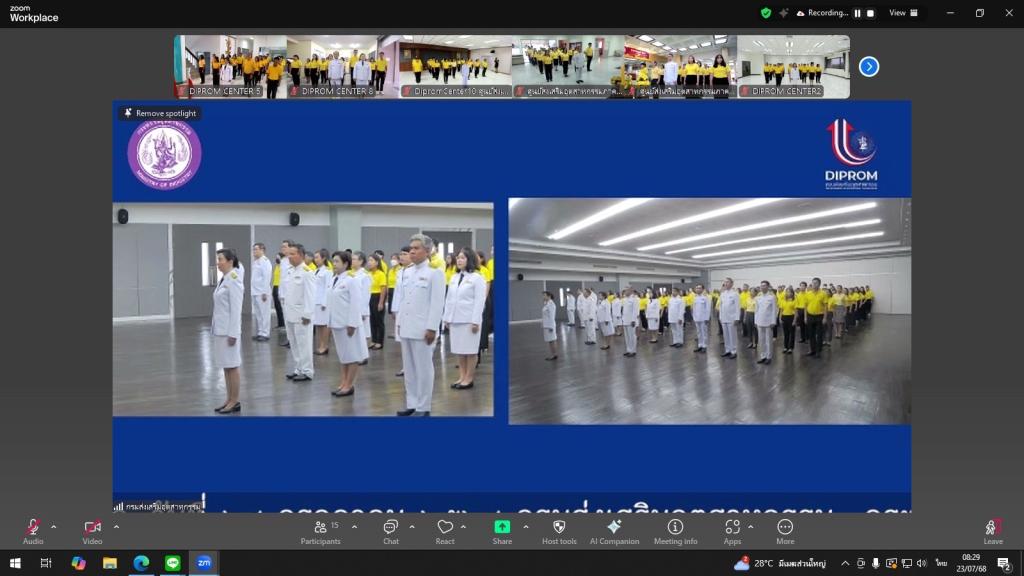1024x576 pixels.
Task: Open the React heart menu
Action: coord(445,531)
